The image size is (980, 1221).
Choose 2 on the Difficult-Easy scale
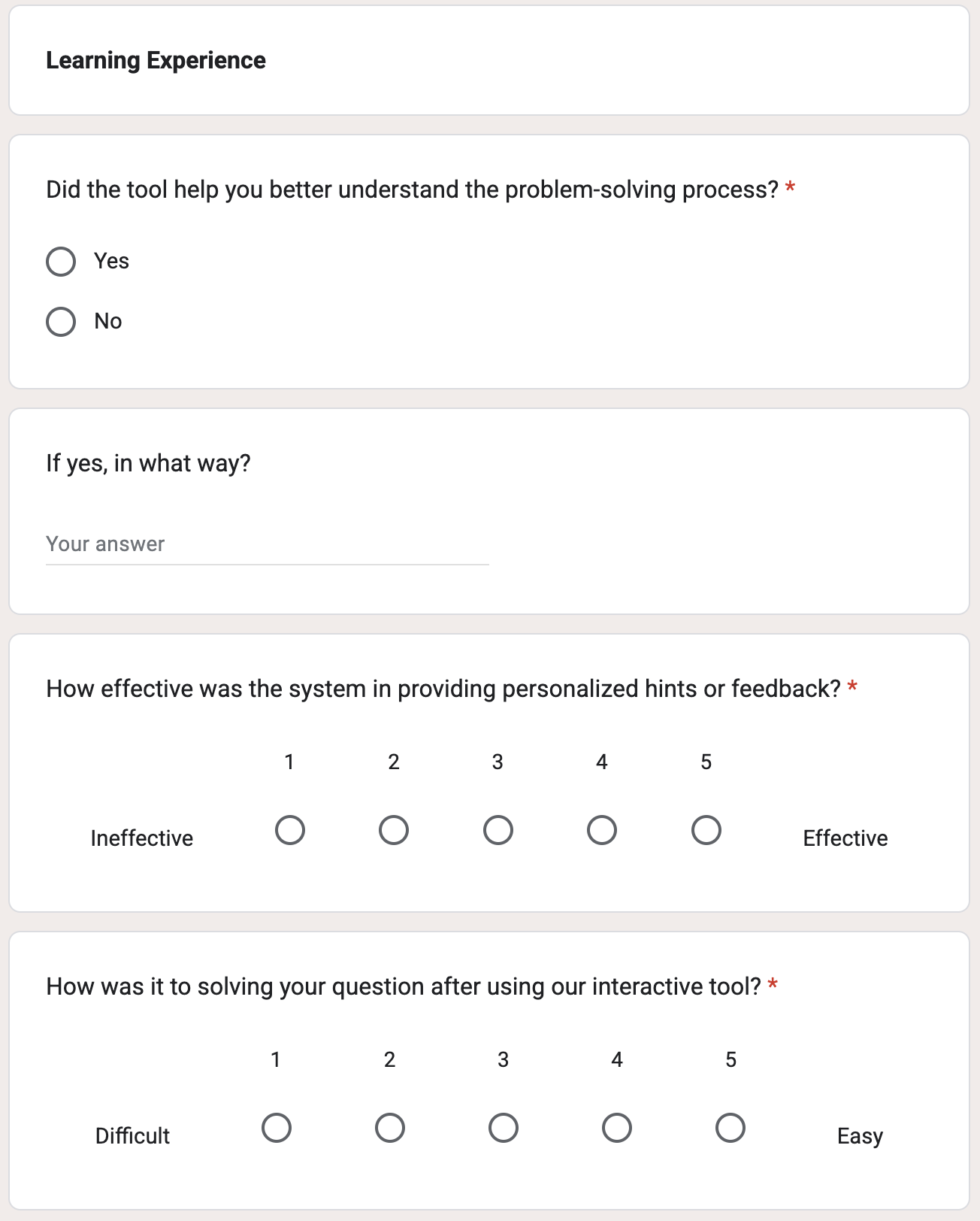pyautogui.click(x=390, y=1129)
